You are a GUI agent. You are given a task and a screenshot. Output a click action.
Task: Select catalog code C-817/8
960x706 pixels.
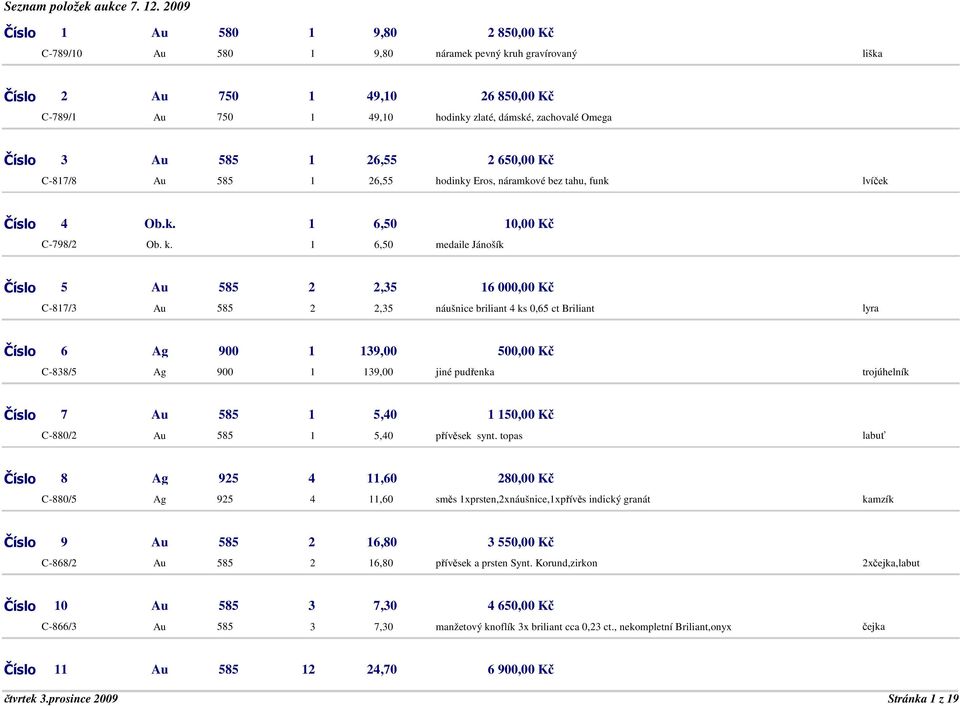coord(59,181)
